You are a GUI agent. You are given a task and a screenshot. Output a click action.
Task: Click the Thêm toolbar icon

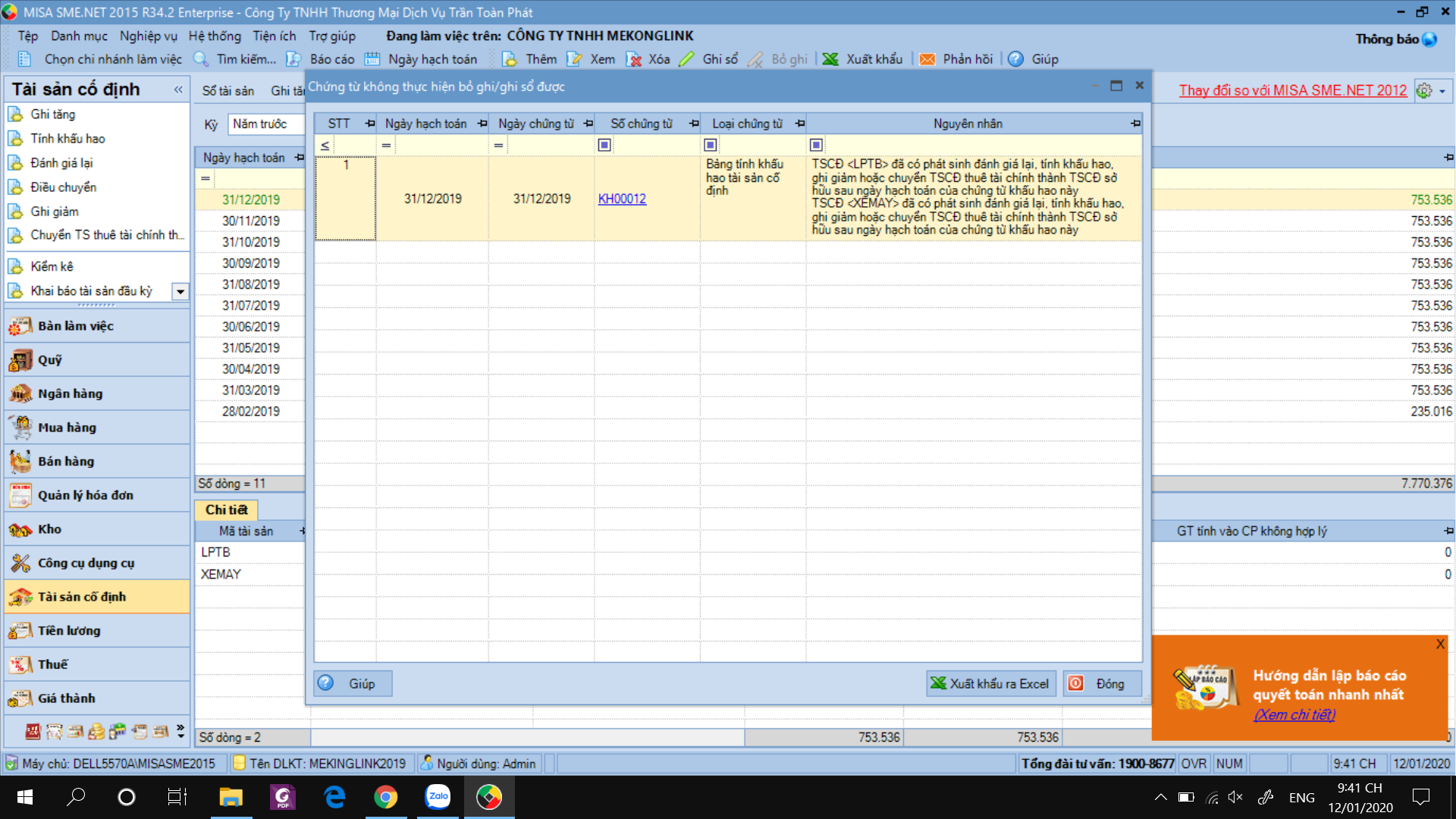pyautogui.click(x=510, y=59)
